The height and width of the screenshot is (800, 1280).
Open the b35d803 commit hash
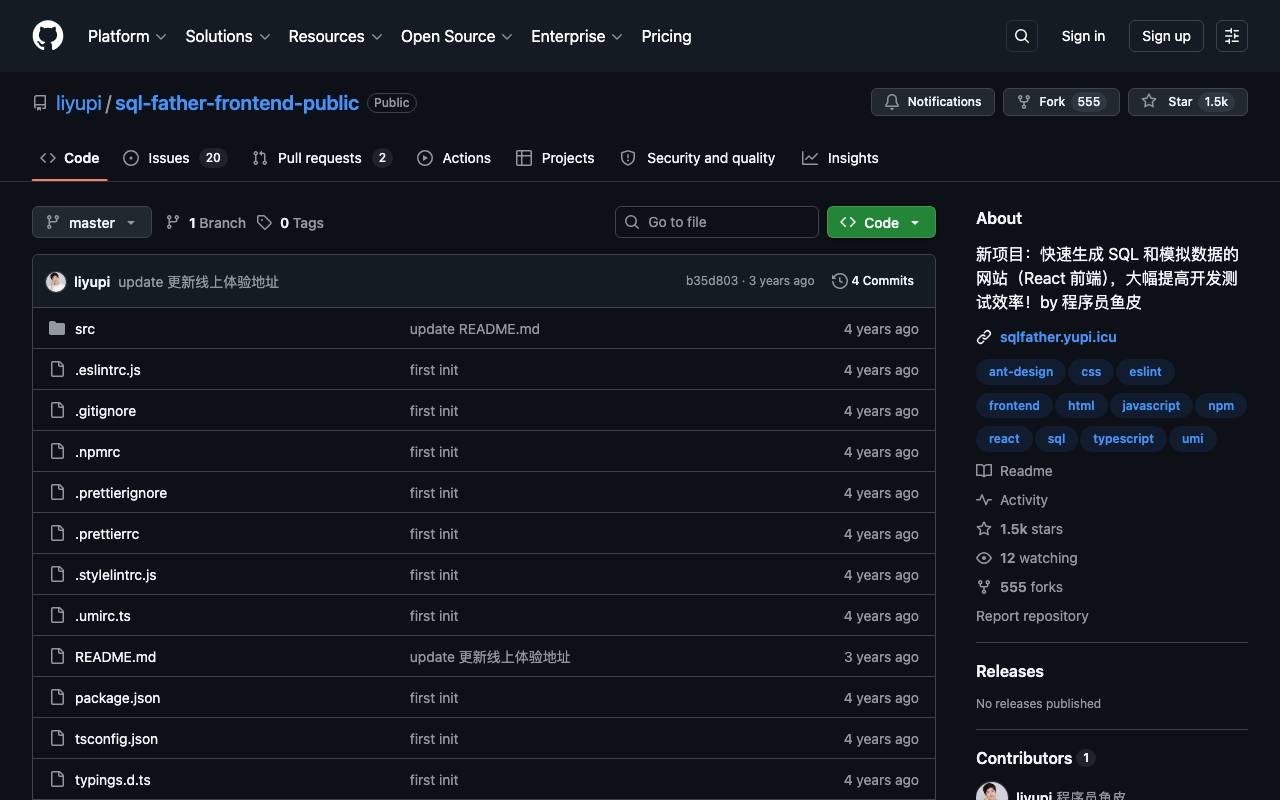[x=712, y=281]
